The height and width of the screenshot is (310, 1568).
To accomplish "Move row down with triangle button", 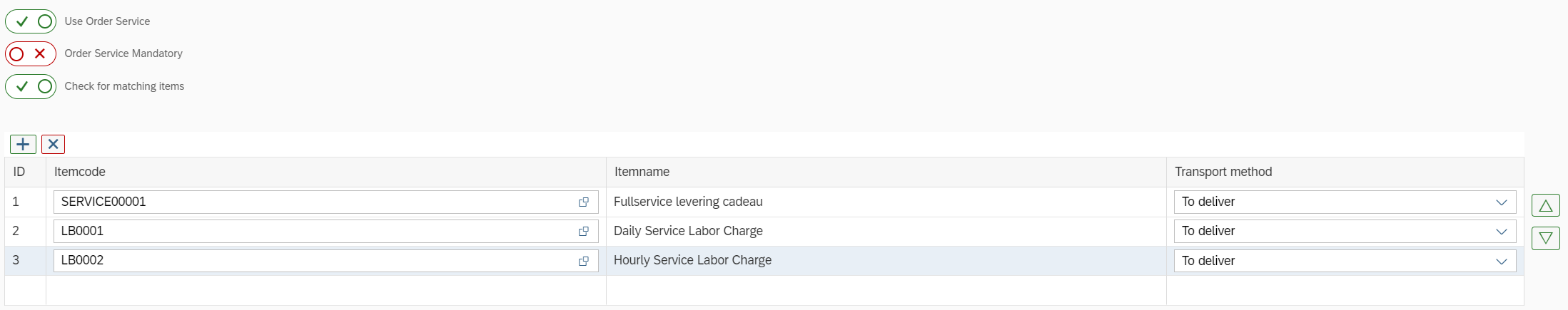I will point(1545,238).
